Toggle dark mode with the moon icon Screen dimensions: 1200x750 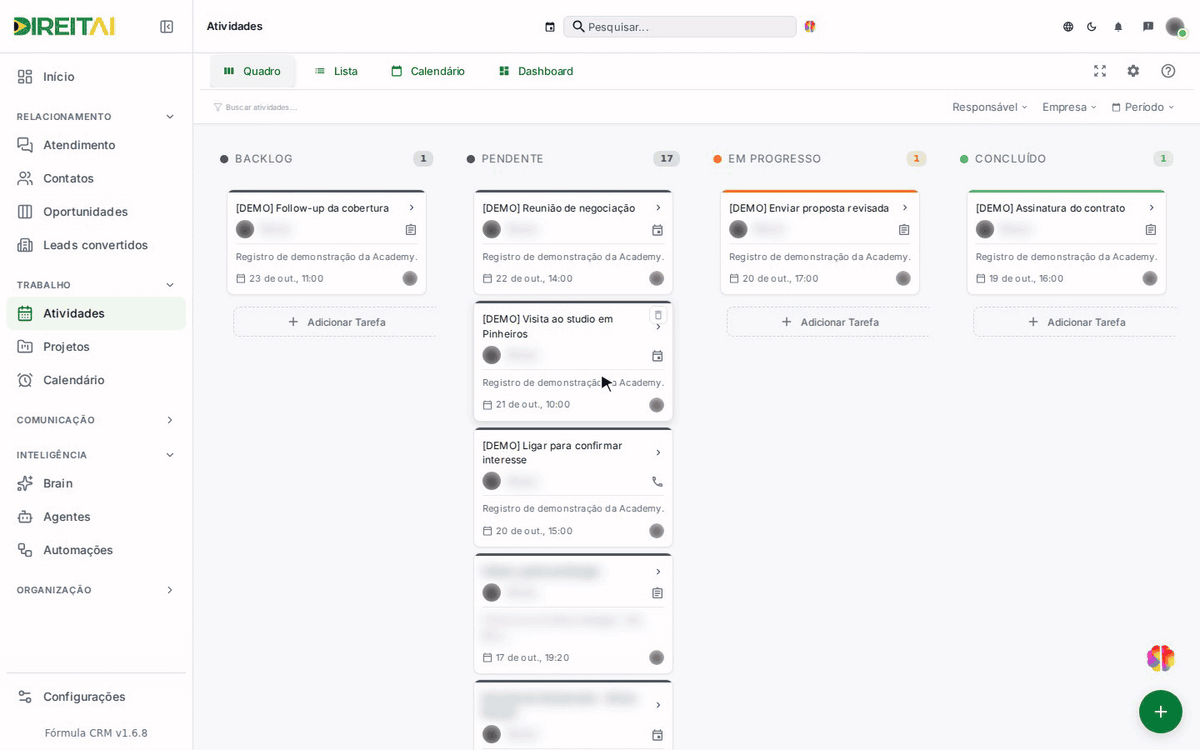click(1092, 27)
